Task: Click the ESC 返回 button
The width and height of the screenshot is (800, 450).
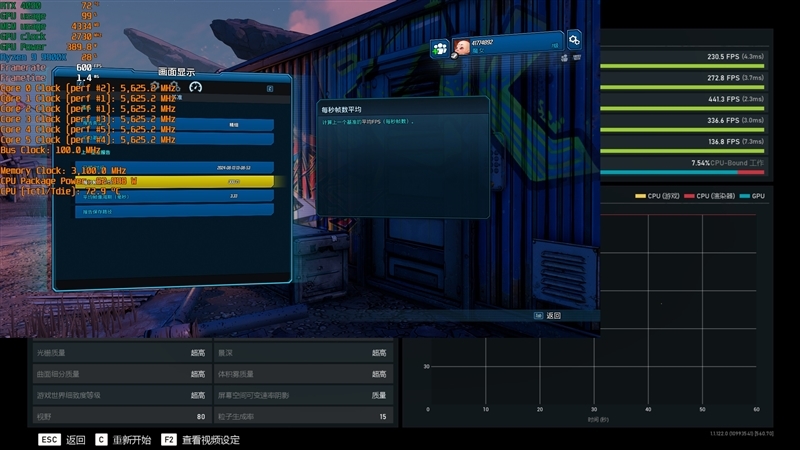Action: [62, 440]
